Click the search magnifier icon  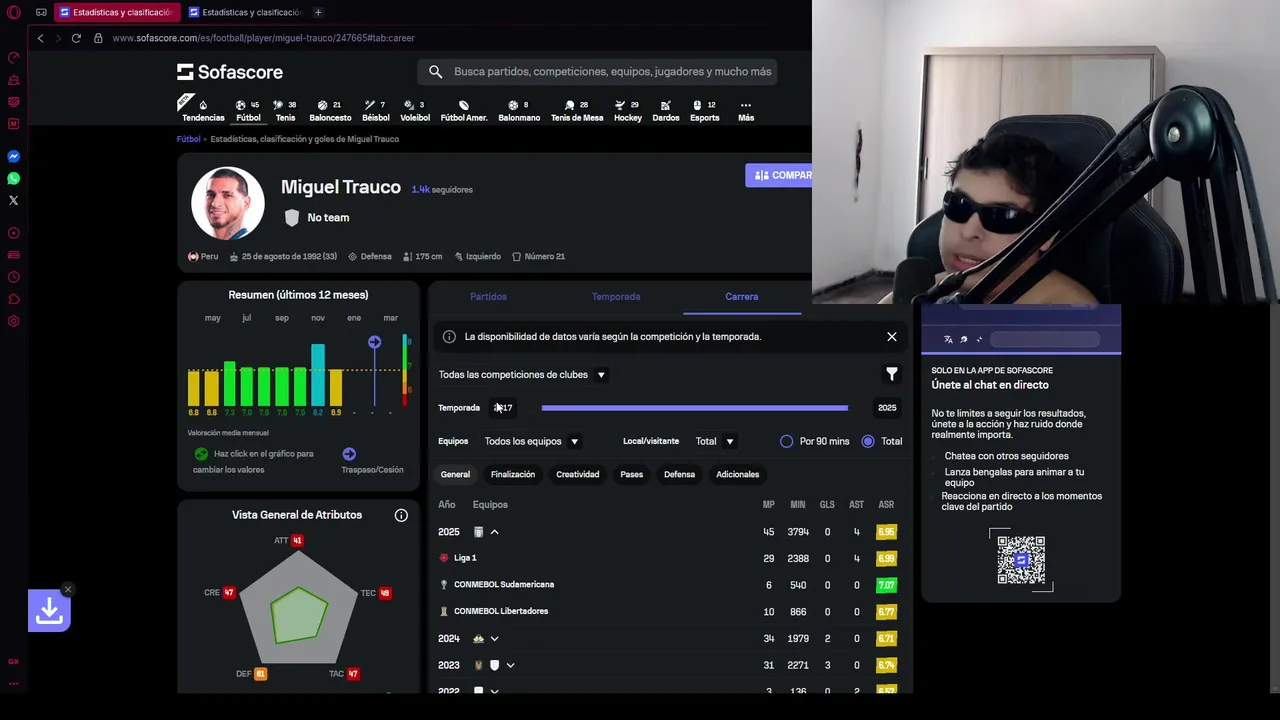click(435, 72)
